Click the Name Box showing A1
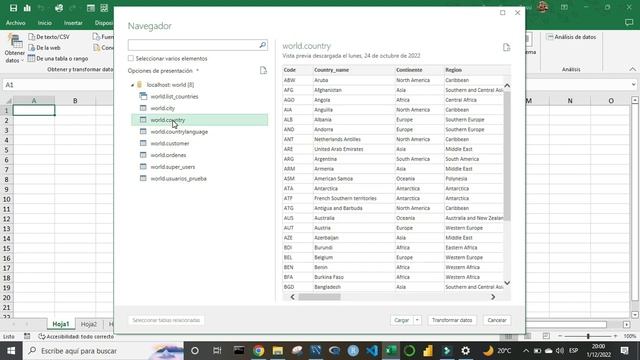 pyautogui.click(x=57, y=85)
